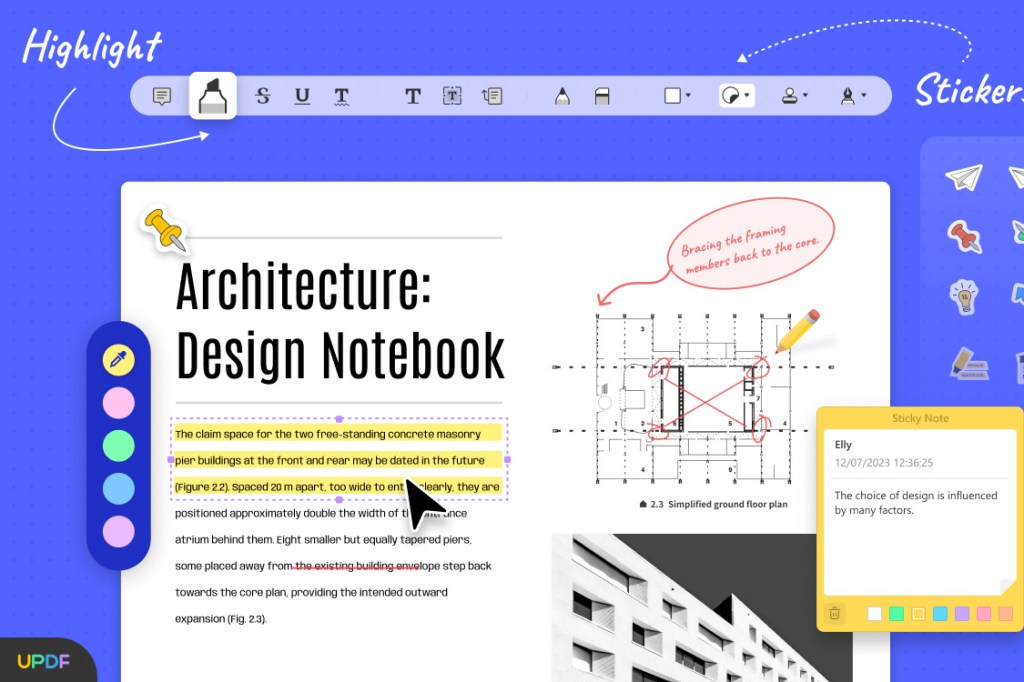Click the caption "2.3 Simplified ground floor plan"
This screenshot has width=1024, height=682.
coord(713,504)
